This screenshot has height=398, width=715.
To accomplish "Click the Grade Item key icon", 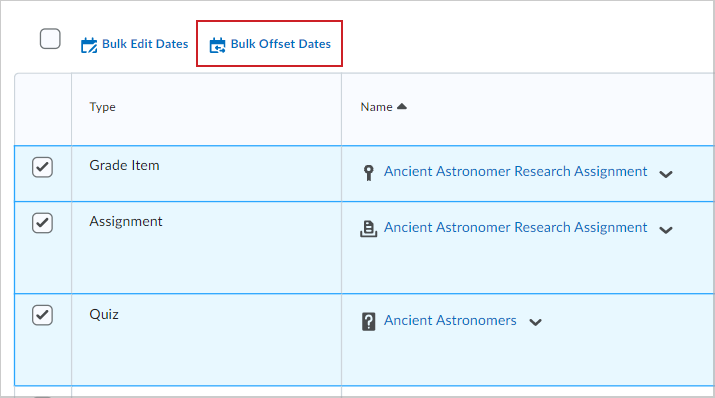I will coord(368,173).
